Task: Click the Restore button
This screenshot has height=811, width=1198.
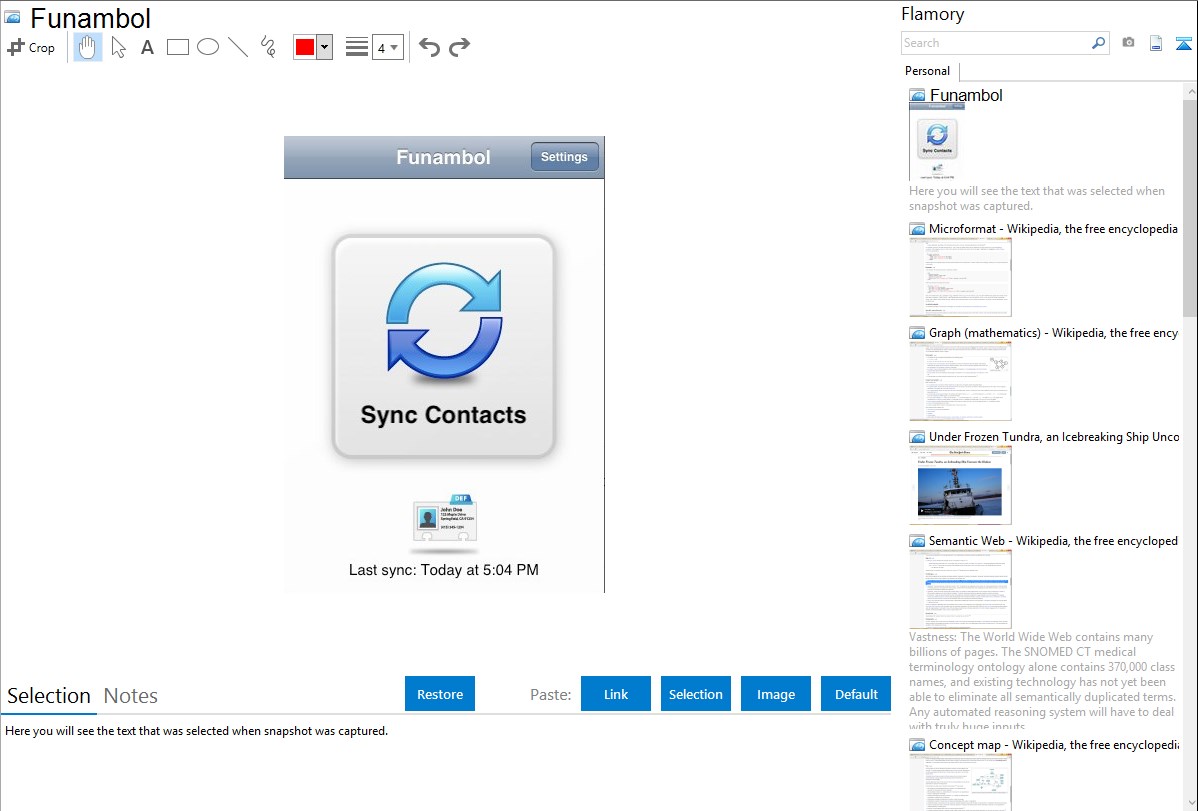Action: pyautogui.click(x=440, y=694)
